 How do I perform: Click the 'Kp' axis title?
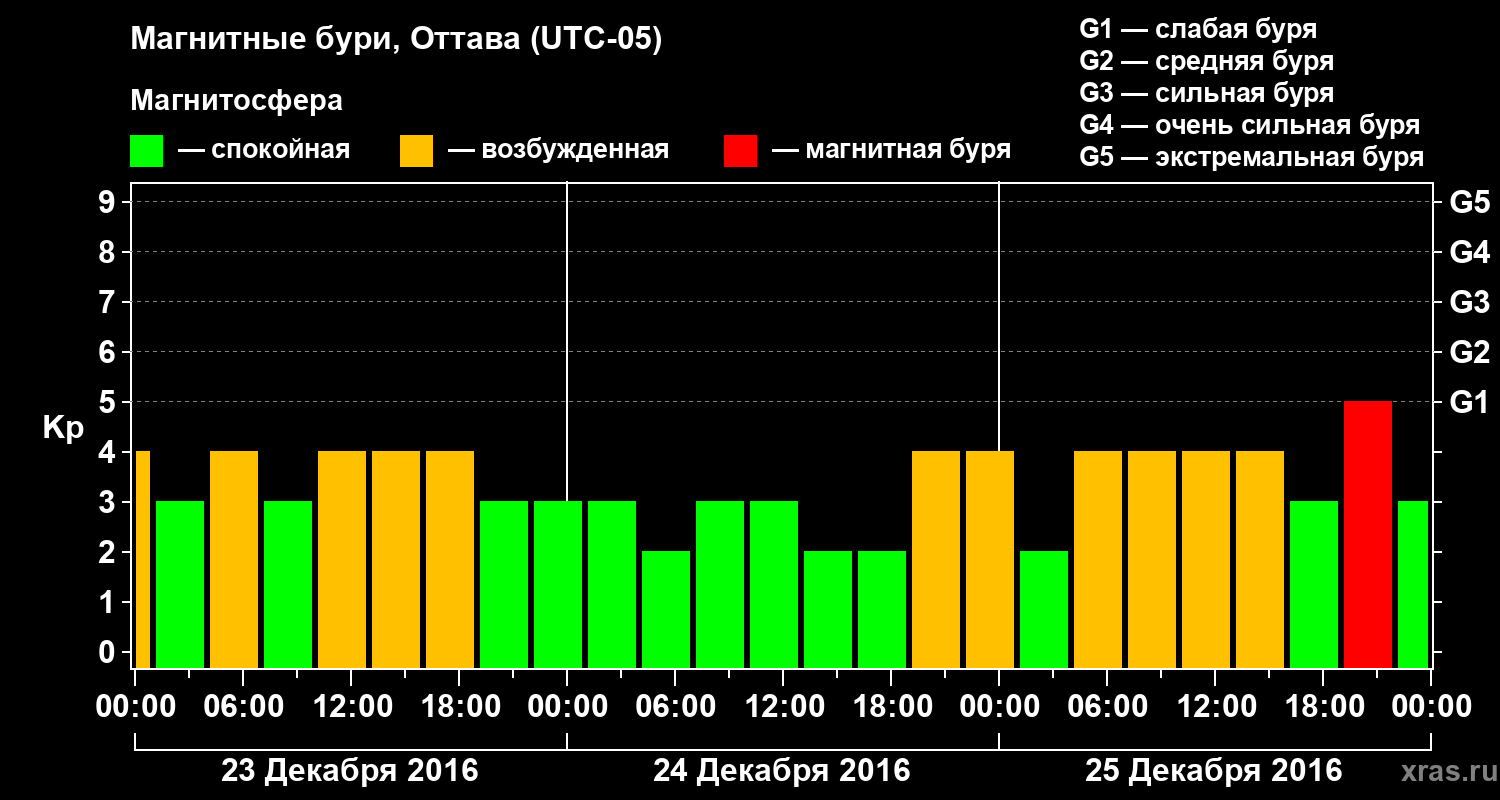click(62, 429)
